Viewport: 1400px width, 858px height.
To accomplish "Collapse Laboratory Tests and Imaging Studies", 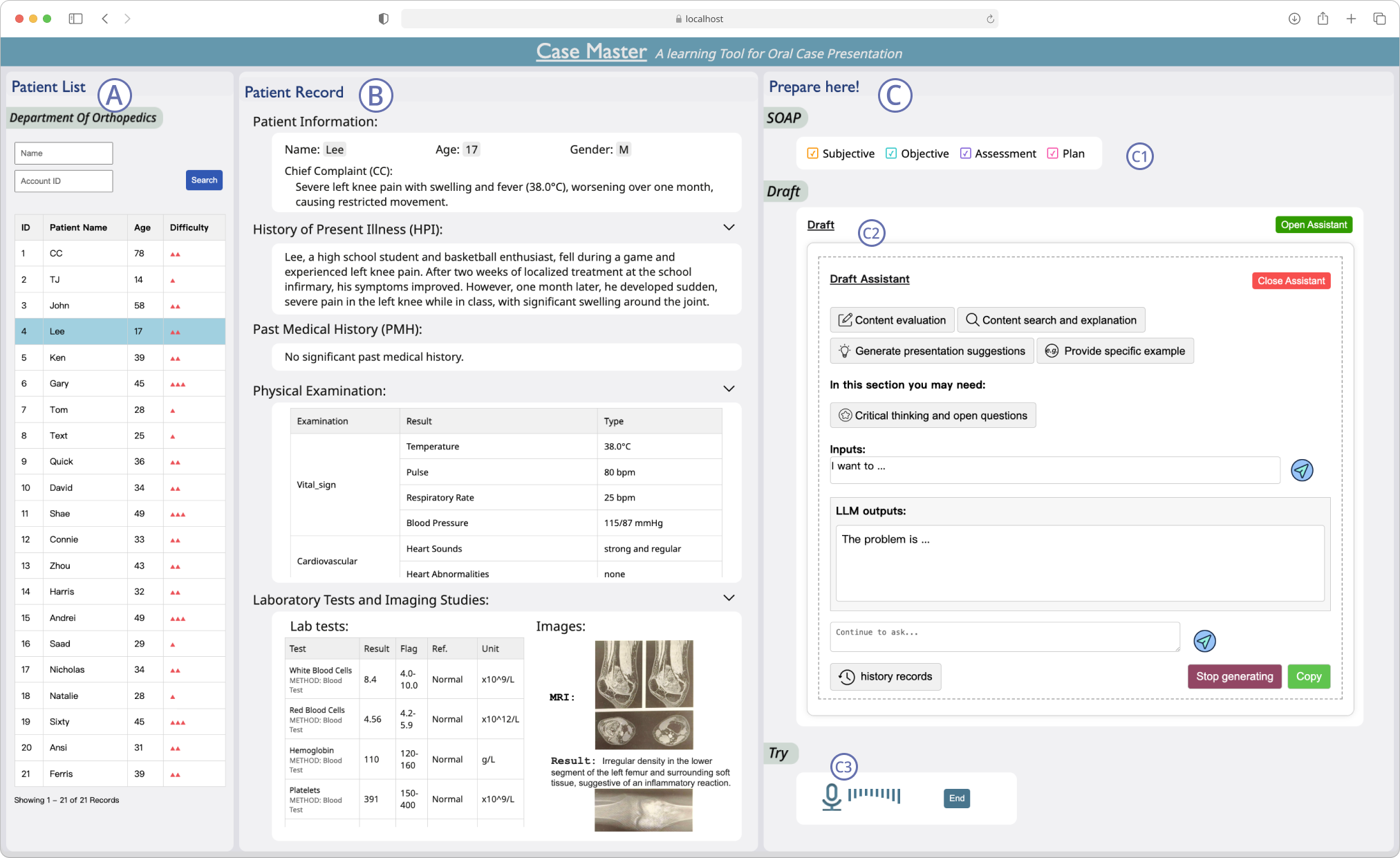I will (729, 598).
